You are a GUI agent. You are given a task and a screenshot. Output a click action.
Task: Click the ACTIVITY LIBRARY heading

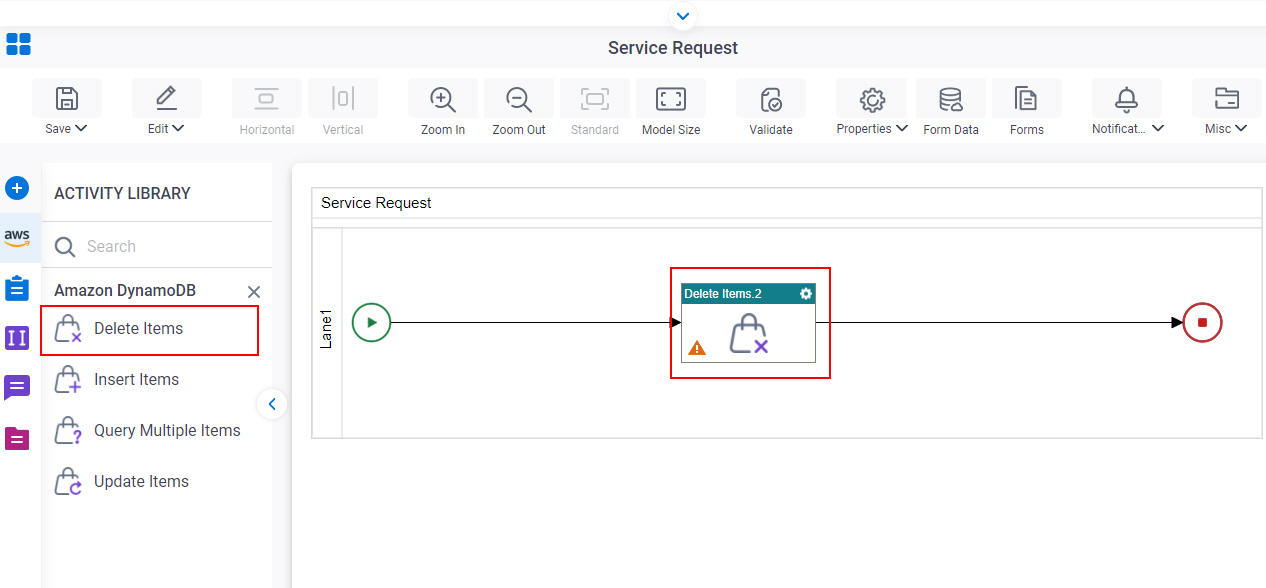[x=122, y=193]
